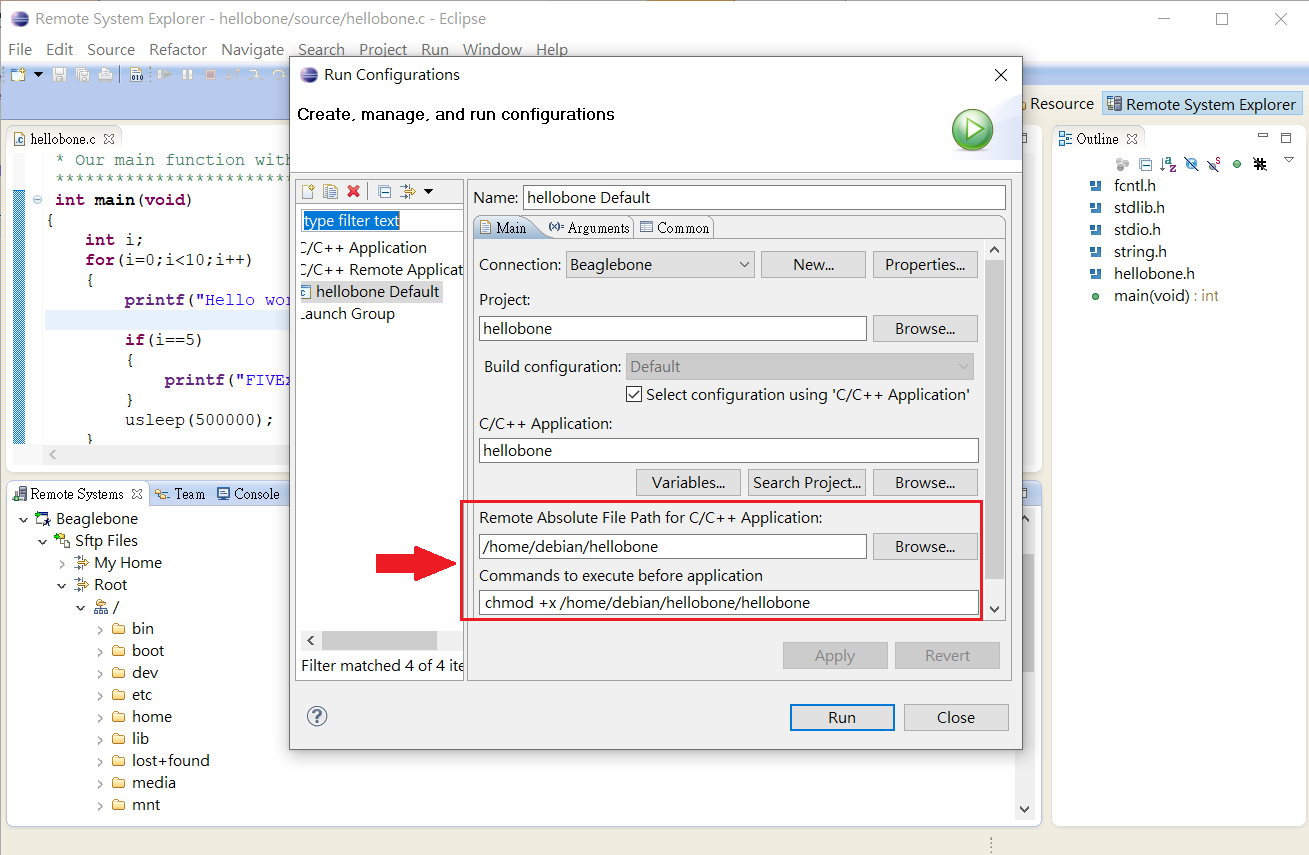Click the New file toolbar icon in Eclipse
The height and width of the screenshot is (855, 1309).
tap(19, 74)
